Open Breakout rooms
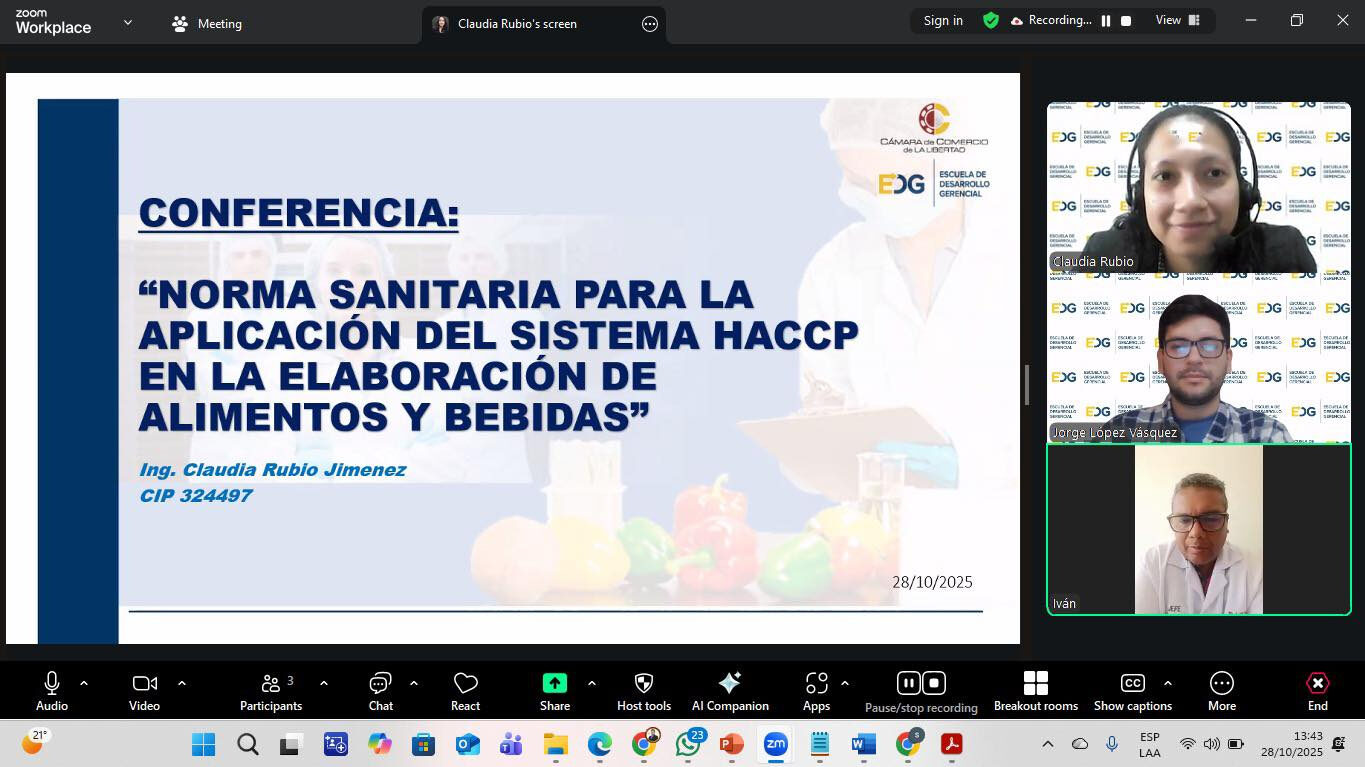This screenshot has height=767, width=1365. point(1036,691)
